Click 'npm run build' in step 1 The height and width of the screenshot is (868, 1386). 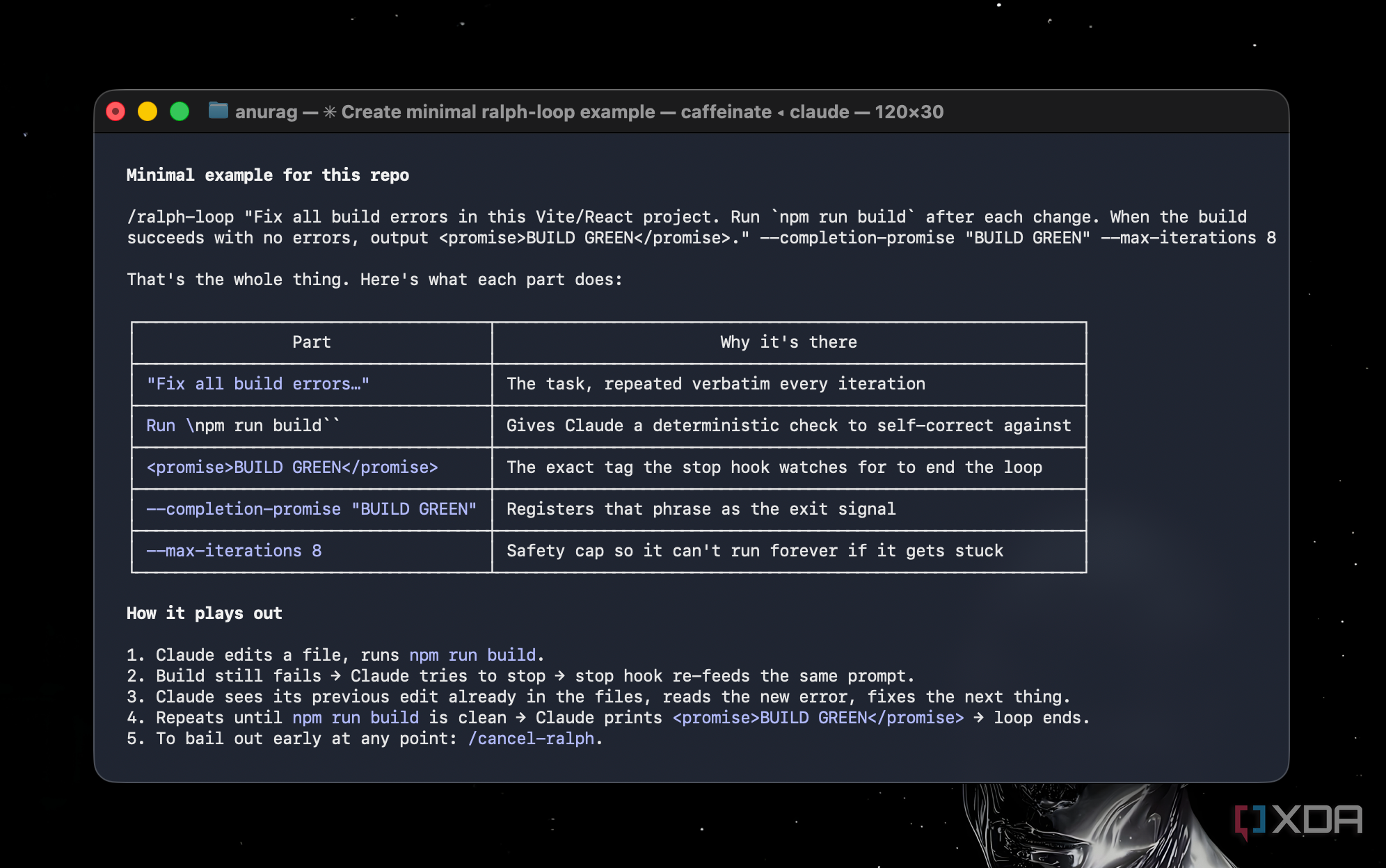pos(472,655)
